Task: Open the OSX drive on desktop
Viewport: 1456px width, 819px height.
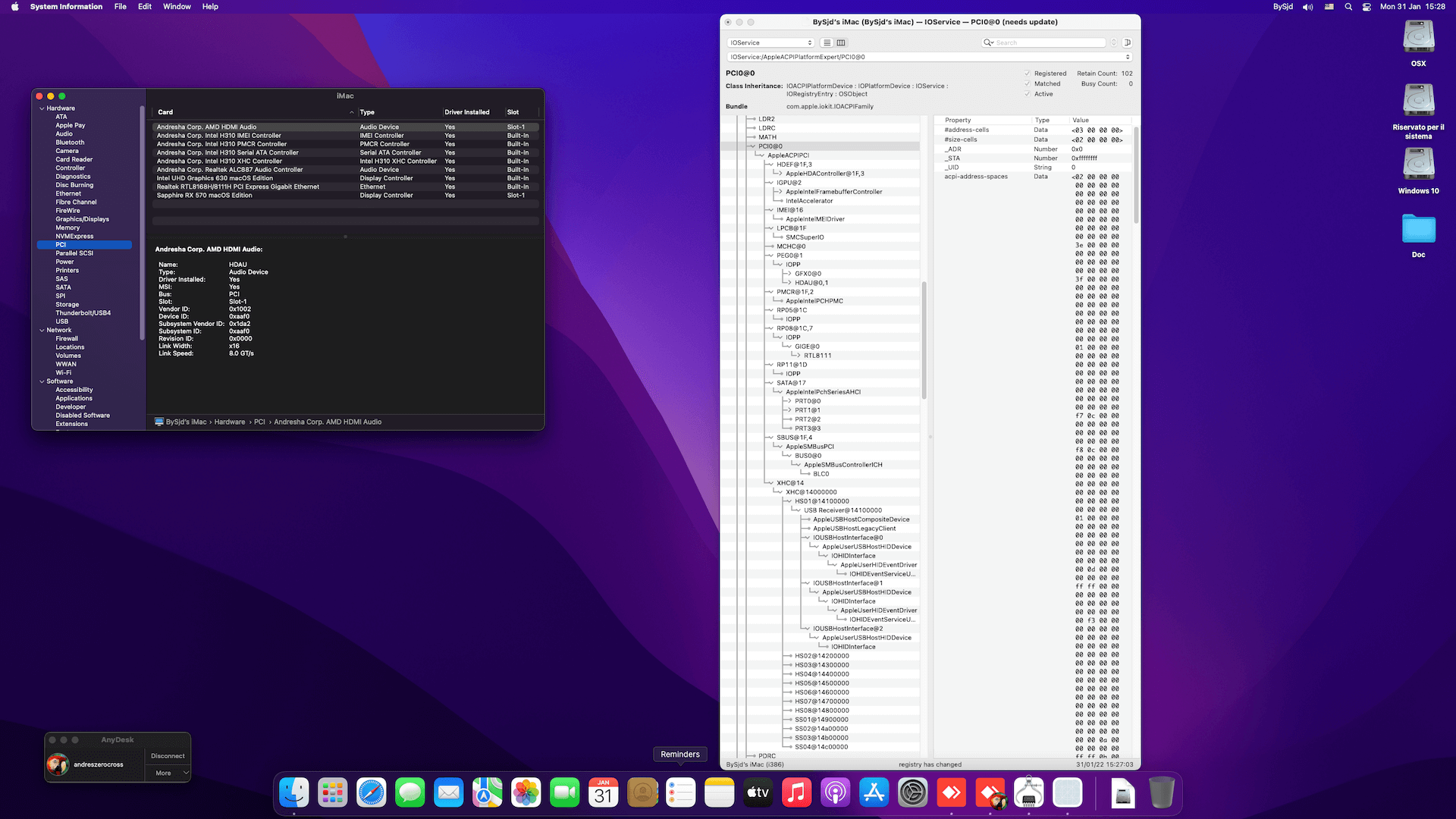Action: point(1418,43)
